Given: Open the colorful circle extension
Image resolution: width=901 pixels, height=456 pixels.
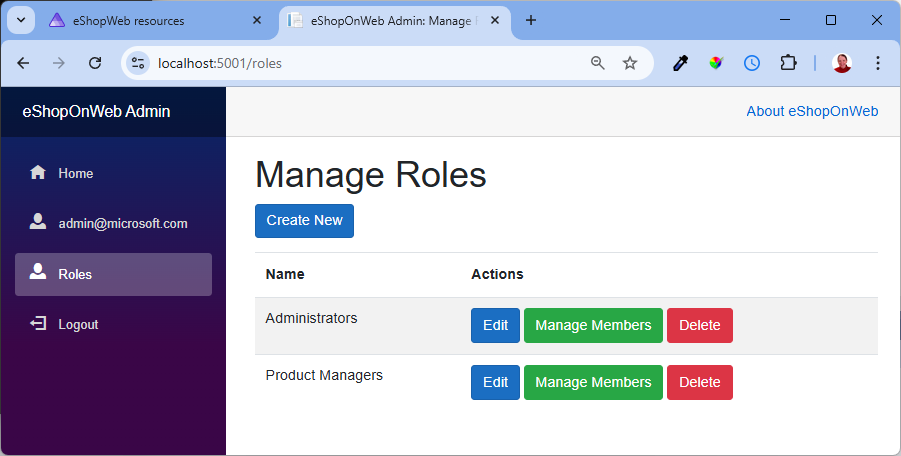Looking at the screenshot, I should pyautogui.click(x=715, y=63).
